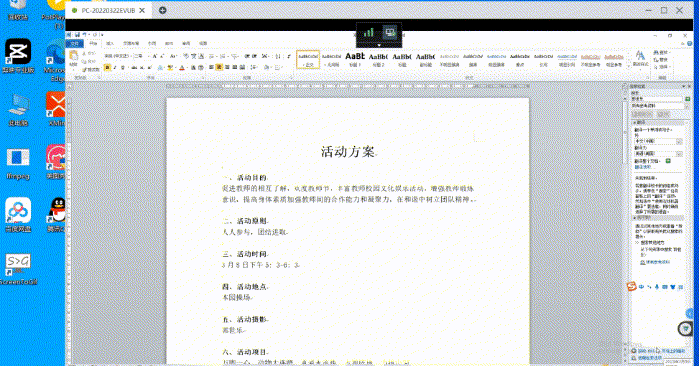Click the Justify alignment icon
The height and width of the screenshot is (366, 699).
click(x=234, y=67)
